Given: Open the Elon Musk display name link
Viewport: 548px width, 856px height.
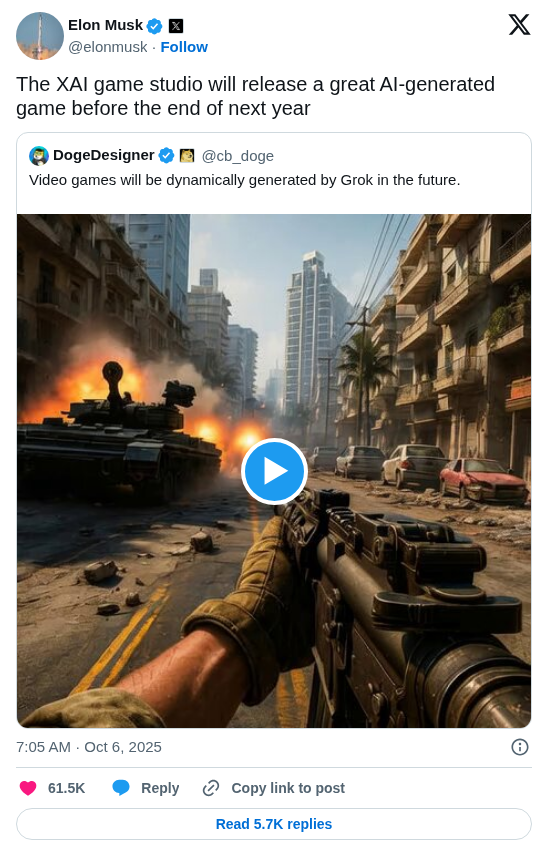Looking at the screenshot, I should [105, 25].
